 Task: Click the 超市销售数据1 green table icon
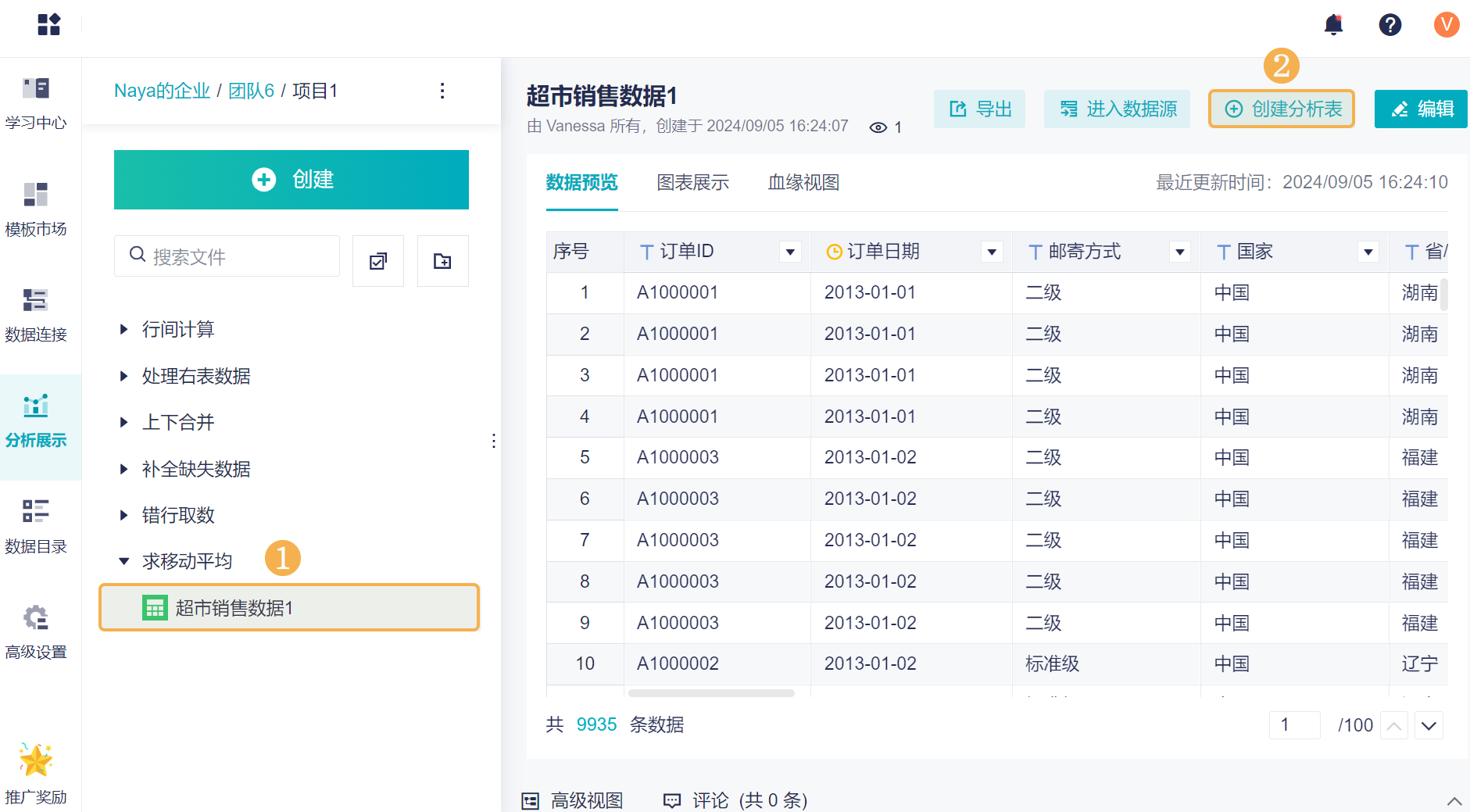pos(155,608)
